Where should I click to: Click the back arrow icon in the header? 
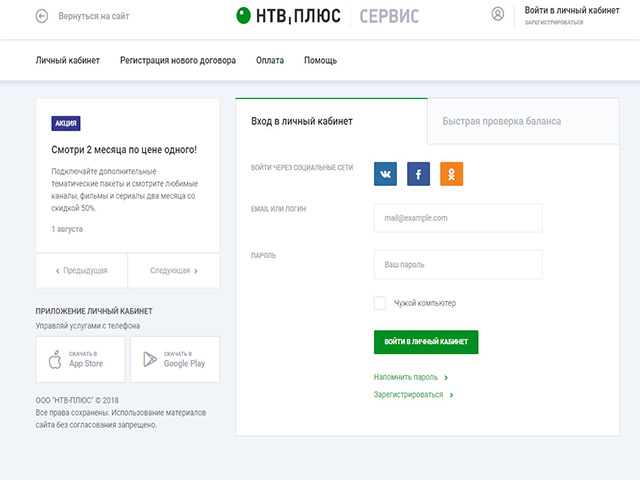(42, 16)
